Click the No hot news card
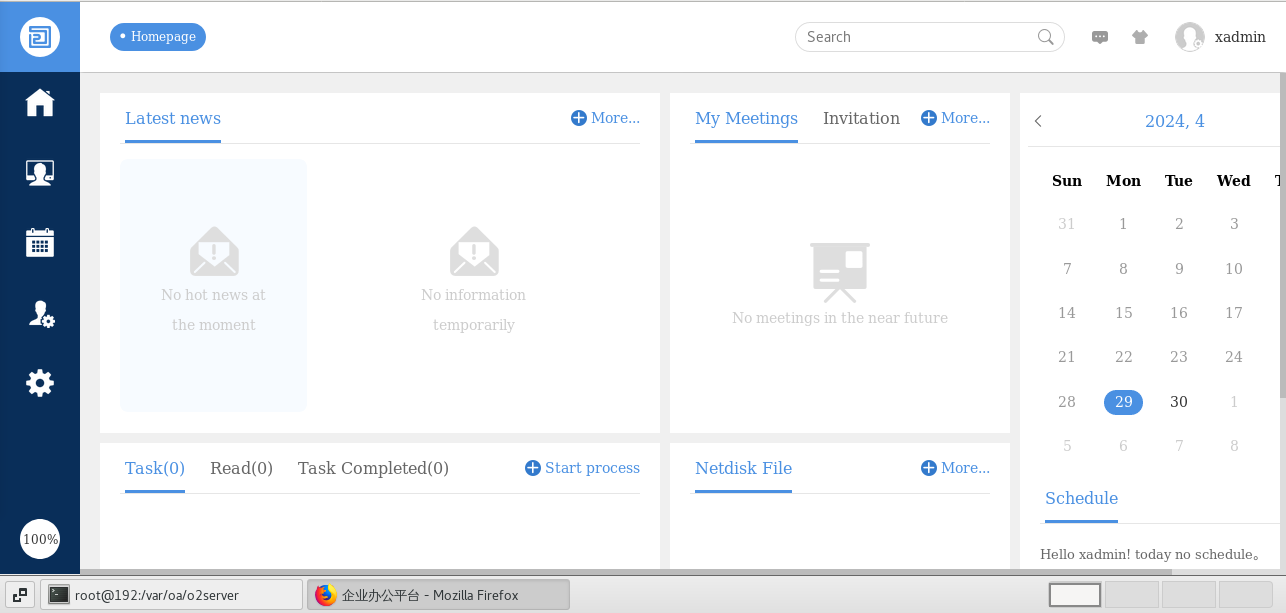This screenshot has width=1286, height=613. 214,285
